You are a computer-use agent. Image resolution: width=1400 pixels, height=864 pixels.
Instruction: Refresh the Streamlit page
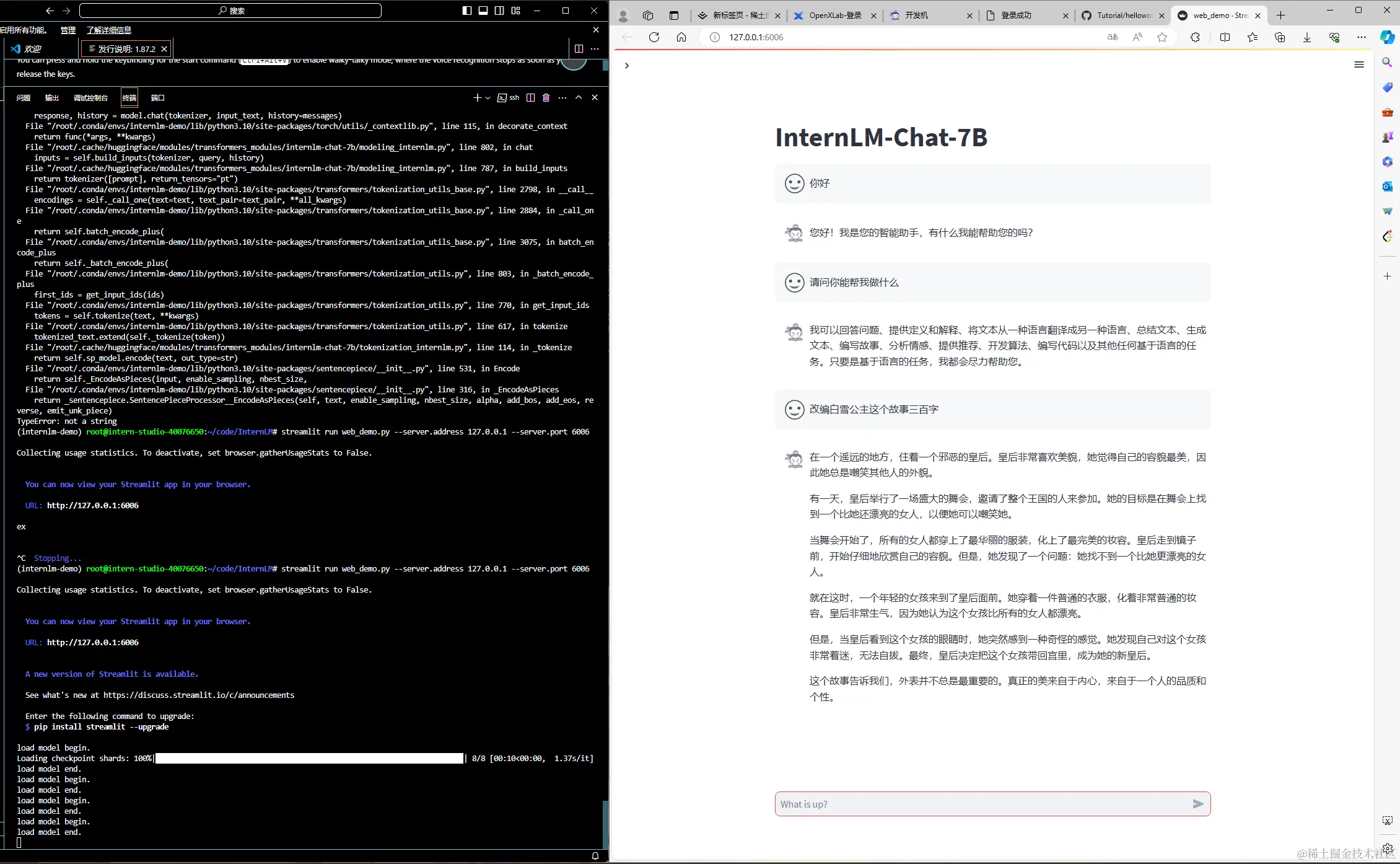coord(654,37)
